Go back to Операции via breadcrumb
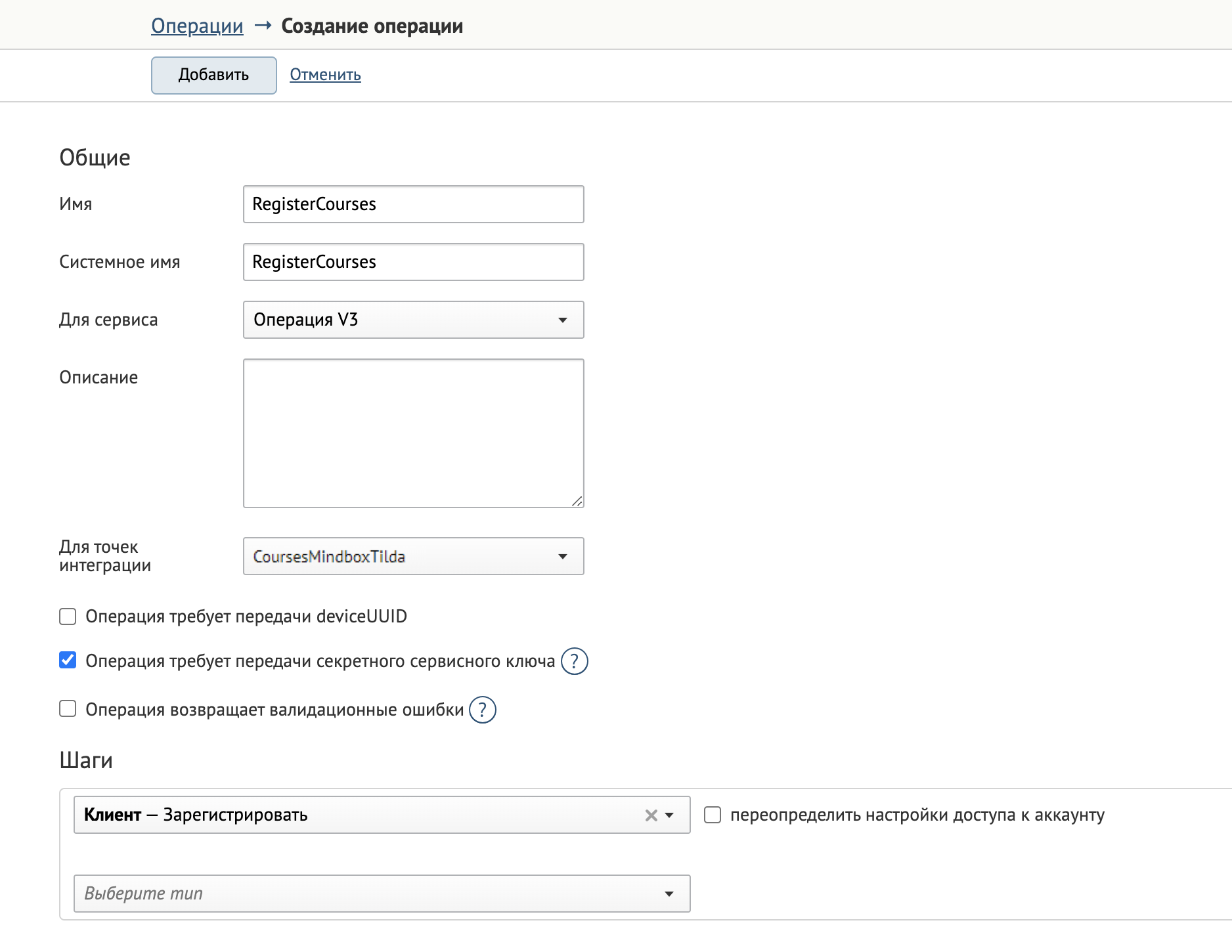 click(x=197, y=26)
